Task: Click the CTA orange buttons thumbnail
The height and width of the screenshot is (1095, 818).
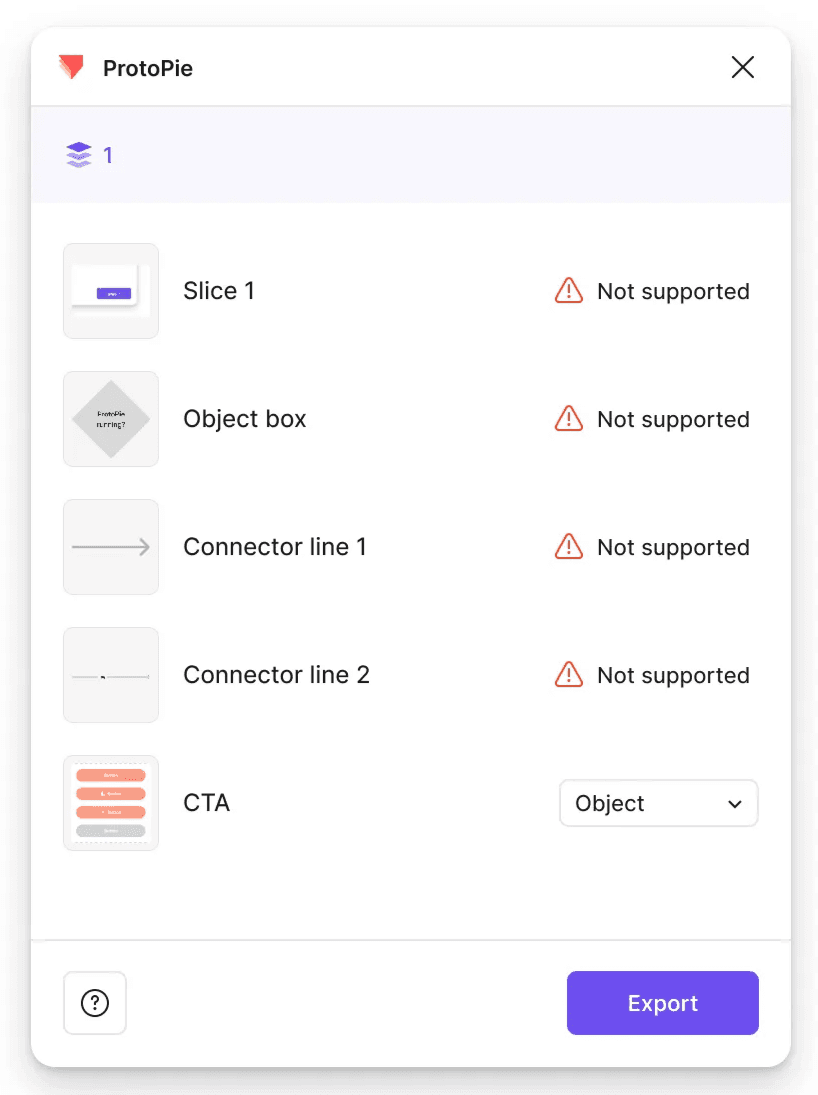Action: click(x=110, y=803)
